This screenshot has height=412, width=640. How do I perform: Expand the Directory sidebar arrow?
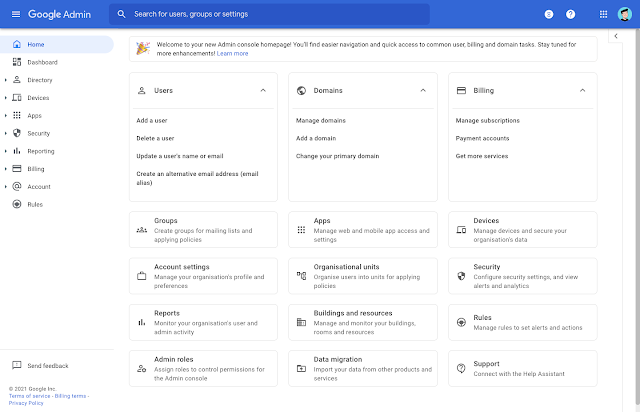5,80
